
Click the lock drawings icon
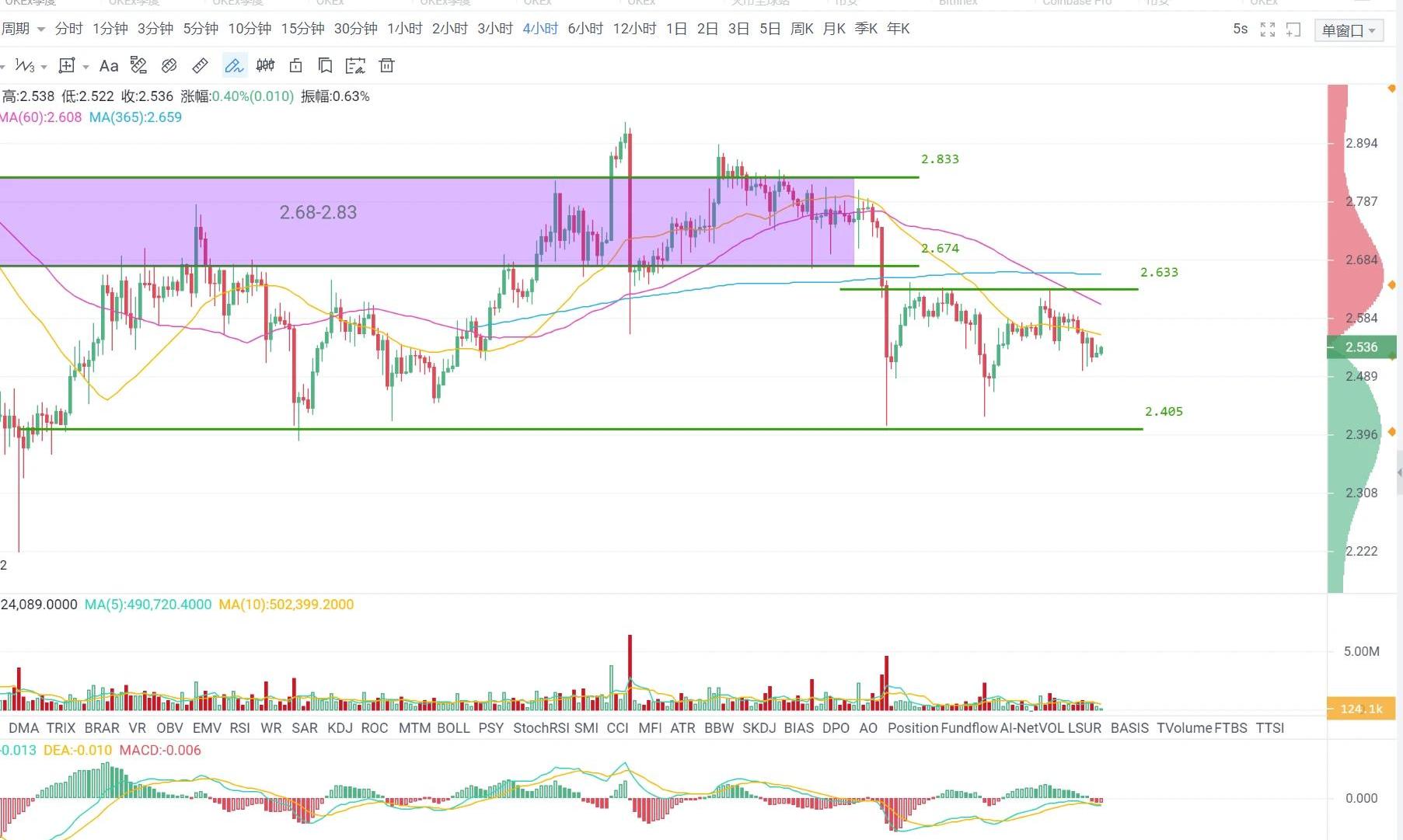[295, 66]
